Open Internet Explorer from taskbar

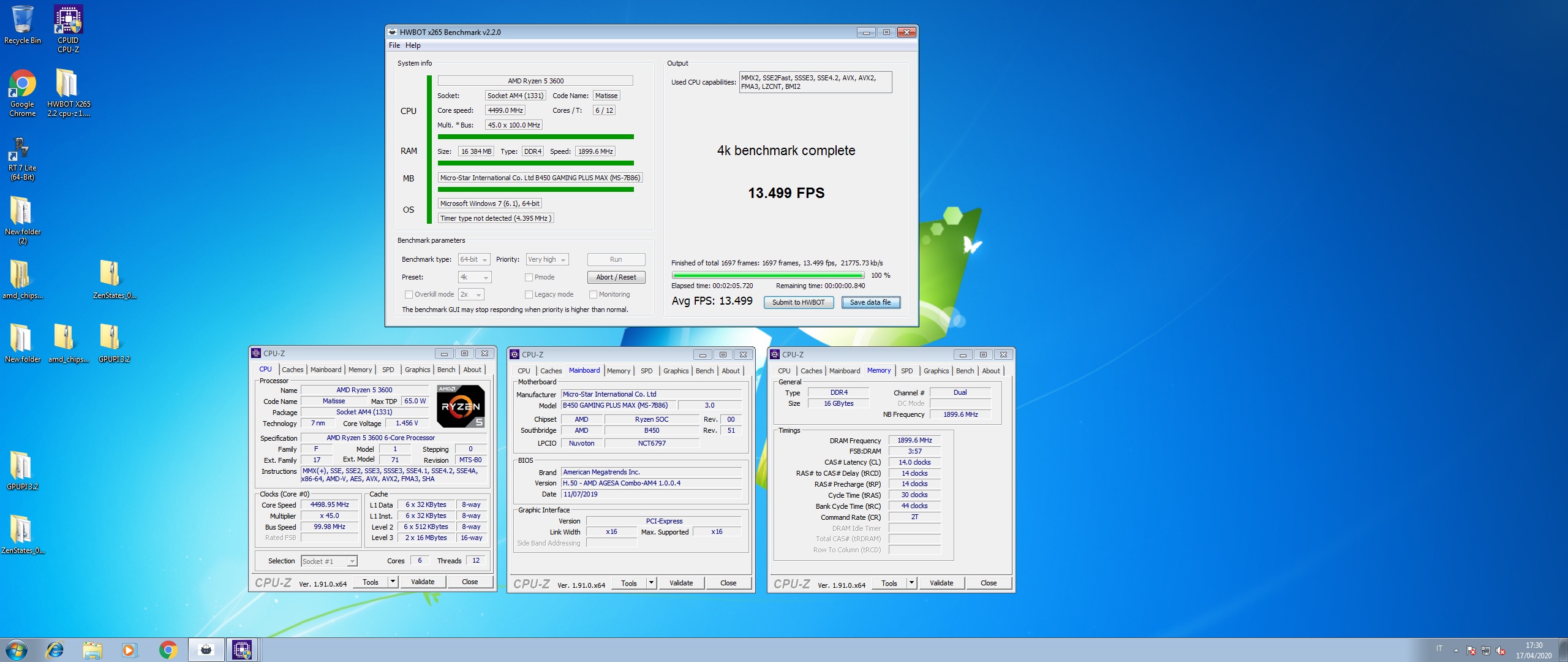pyautogui.click(x=55, y=650)
